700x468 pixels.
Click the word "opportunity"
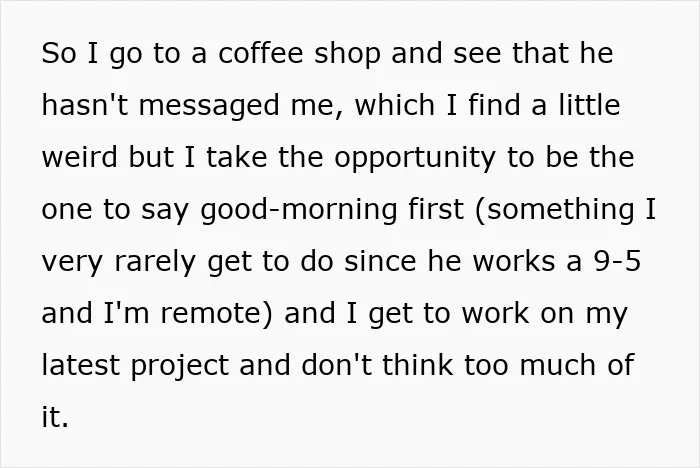pos(415,159)
